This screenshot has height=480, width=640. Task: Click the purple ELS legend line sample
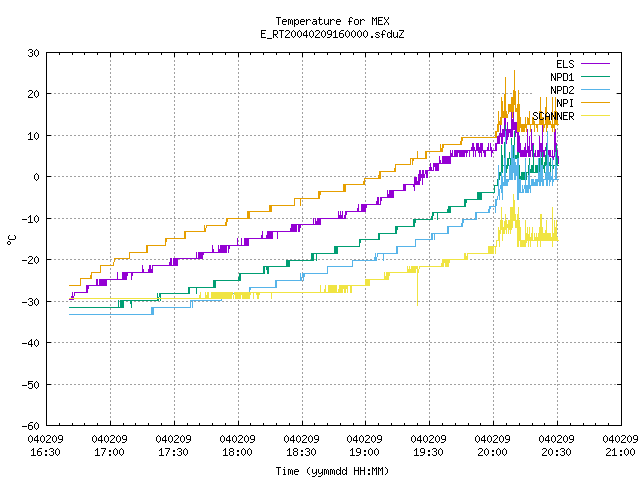tap(595, 64)
